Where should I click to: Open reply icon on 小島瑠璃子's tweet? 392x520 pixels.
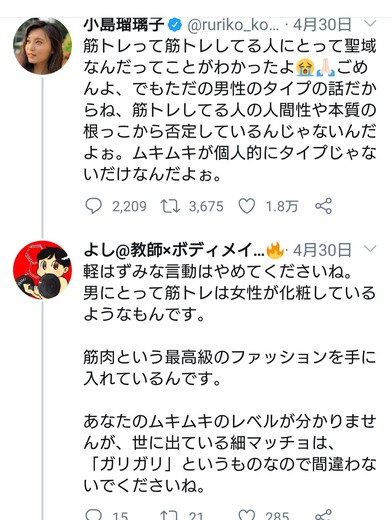[x=94, y=206]
